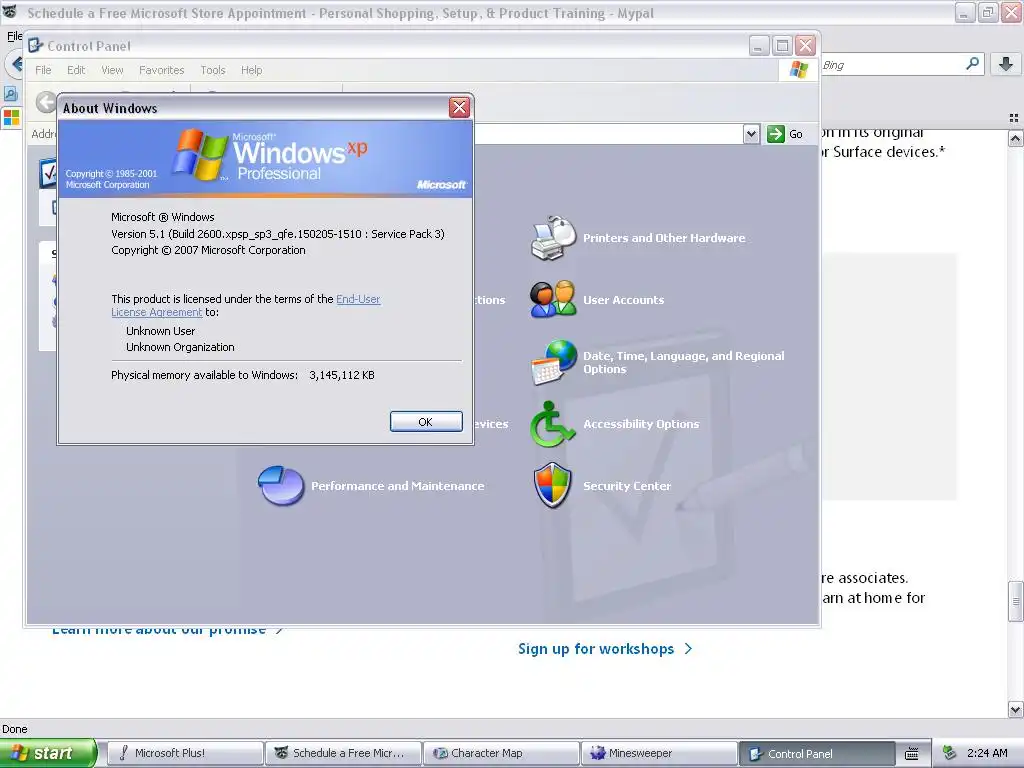Screen dimensions: 1024x768
Task: Open the downloads arrow button in Mypal
Action: [x=1006, y=63]
